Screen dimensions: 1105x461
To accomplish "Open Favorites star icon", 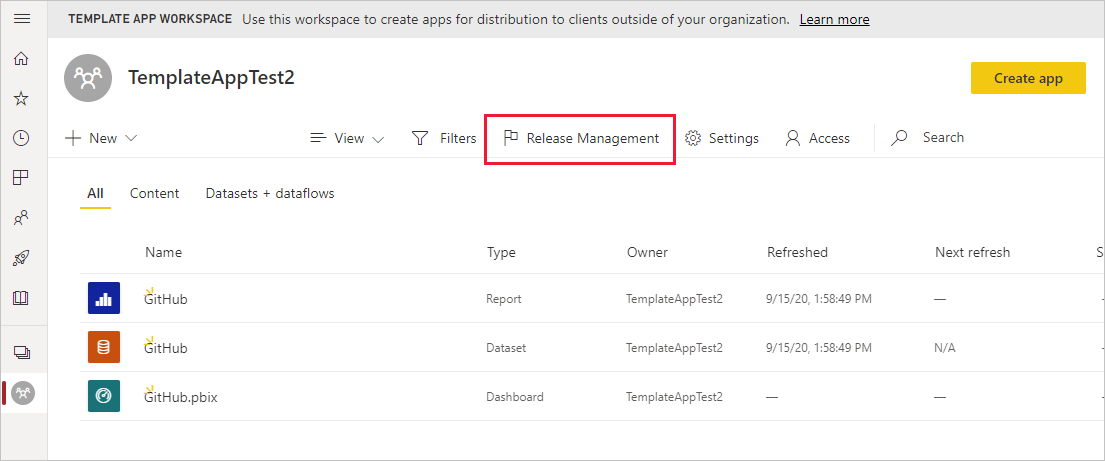I will (22, 98).
